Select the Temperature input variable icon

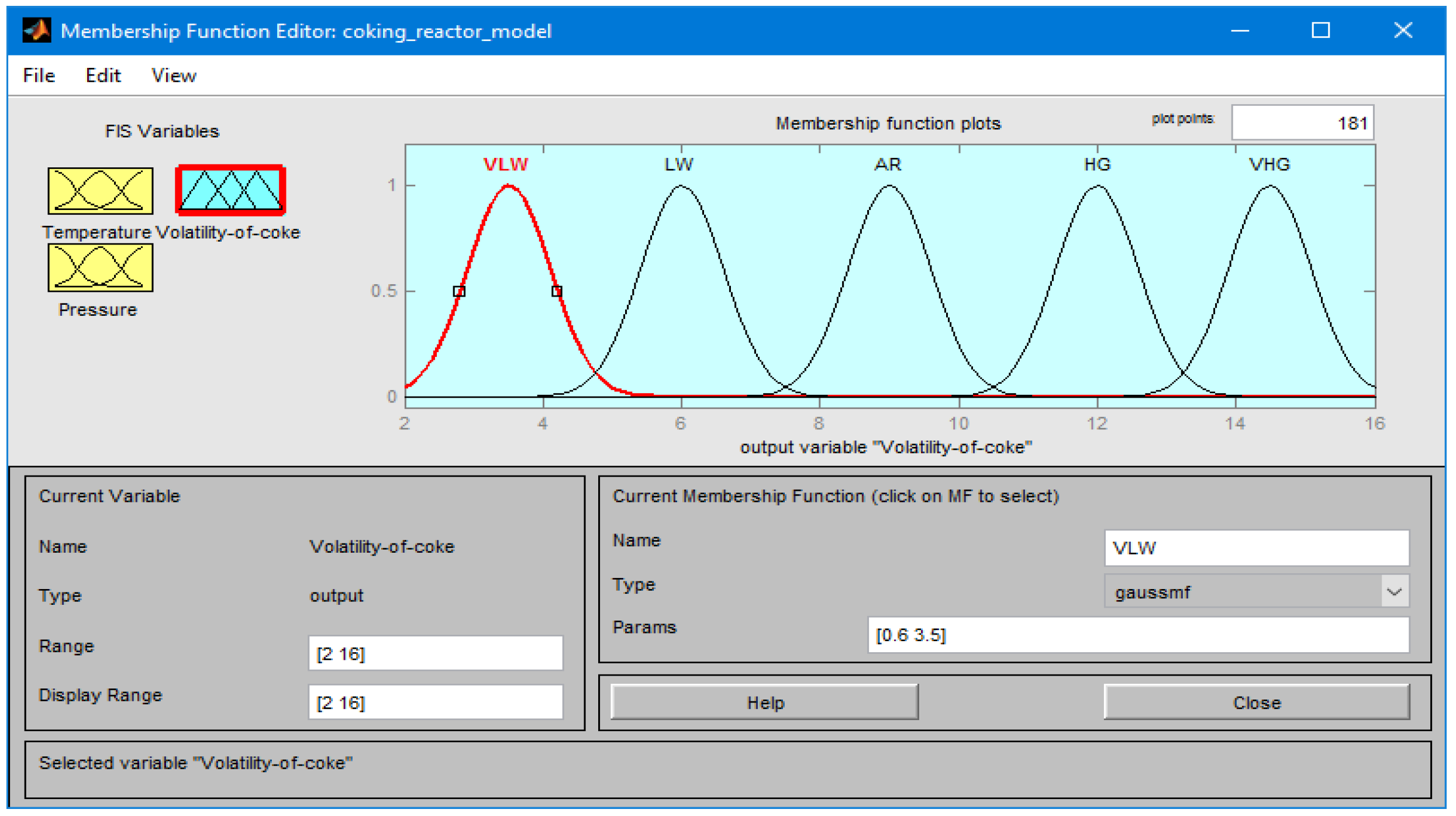point(100,191)
